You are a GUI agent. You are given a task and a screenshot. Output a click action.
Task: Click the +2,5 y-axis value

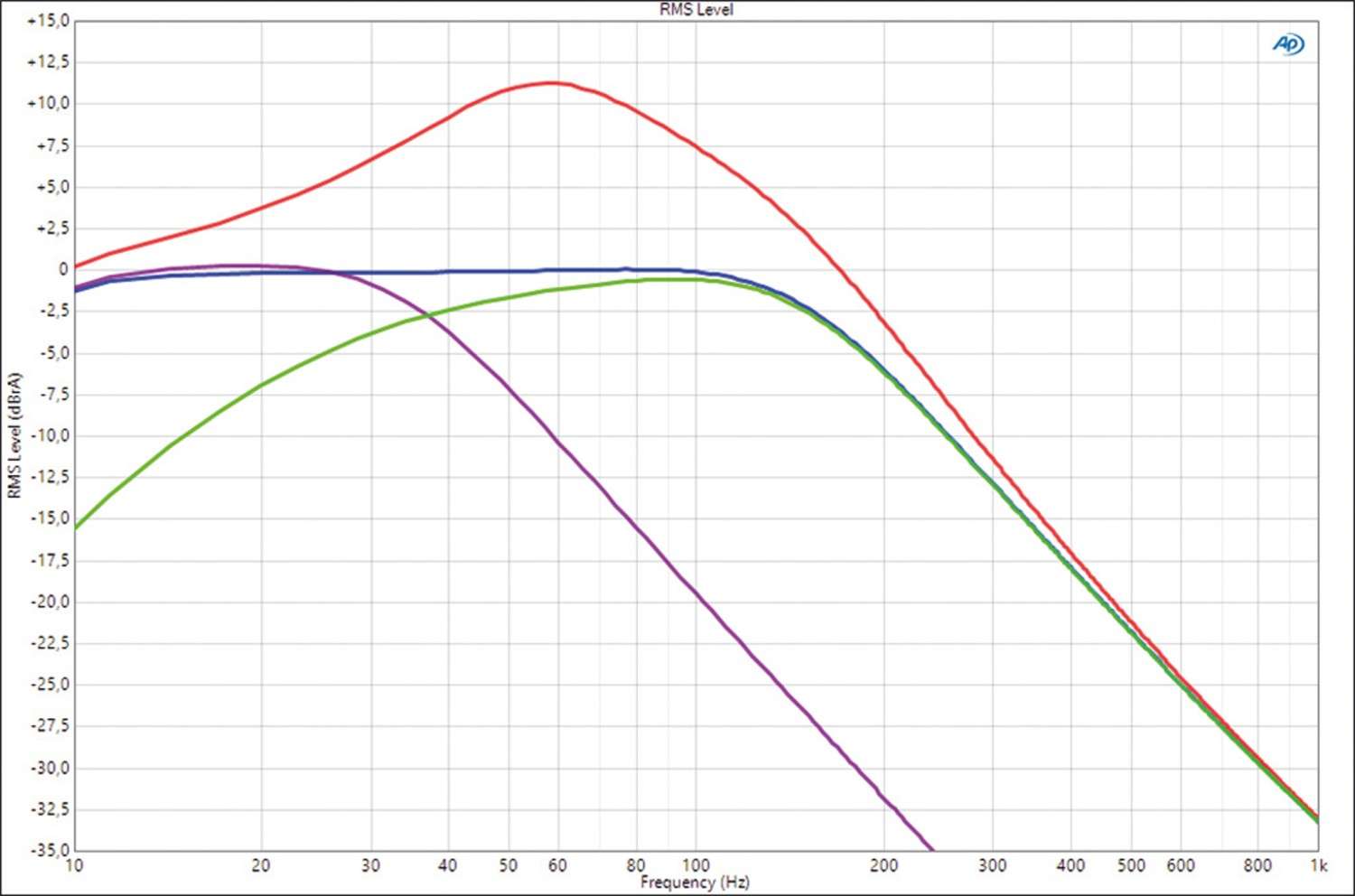52,229
